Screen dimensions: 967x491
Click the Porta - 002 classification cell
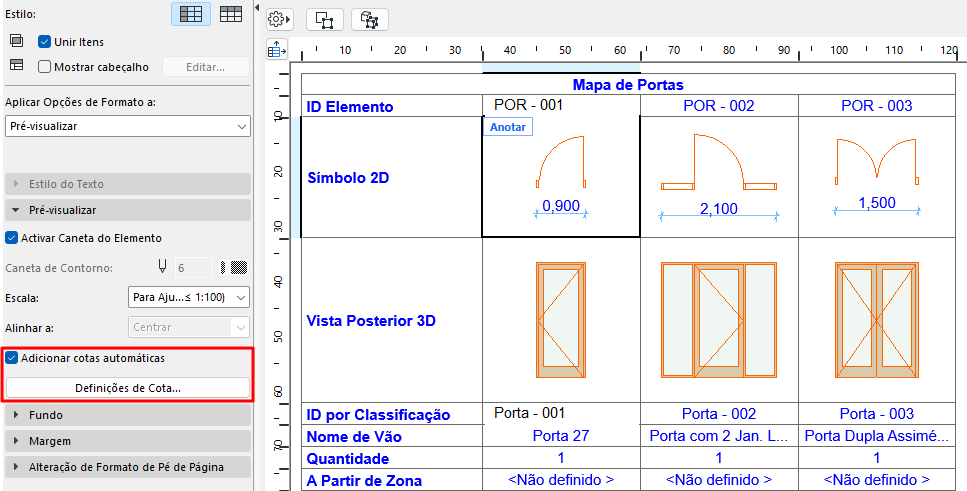[719, 414]
